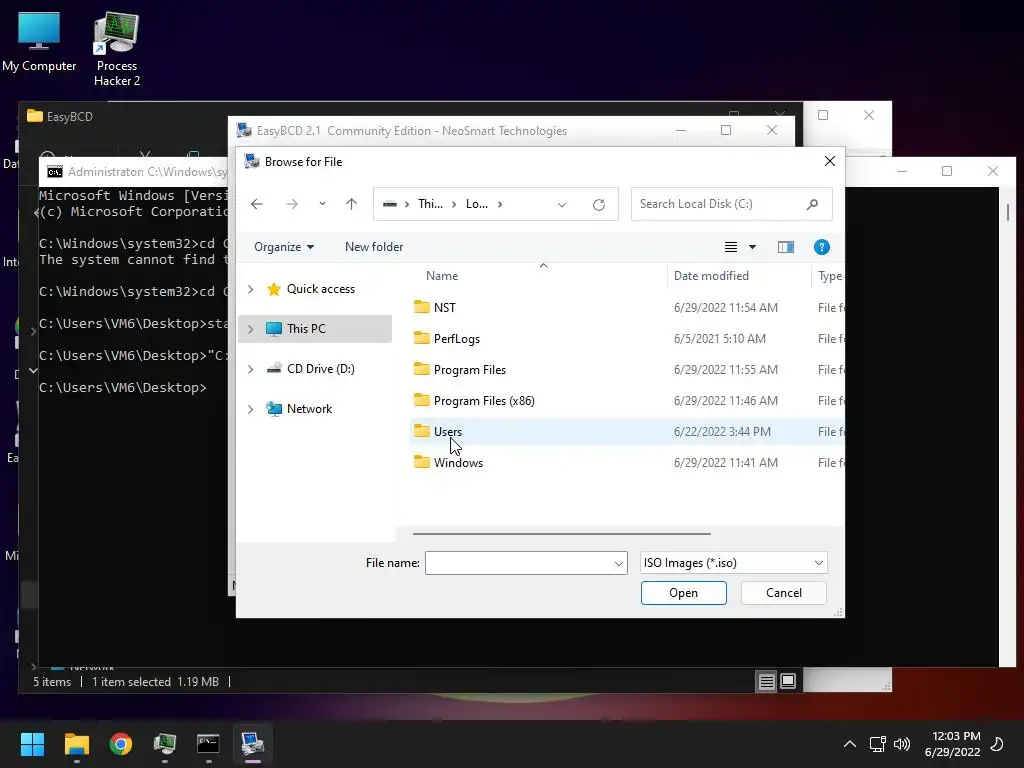Expand Network tree node
1024x768 pixels.
(250, 409)
